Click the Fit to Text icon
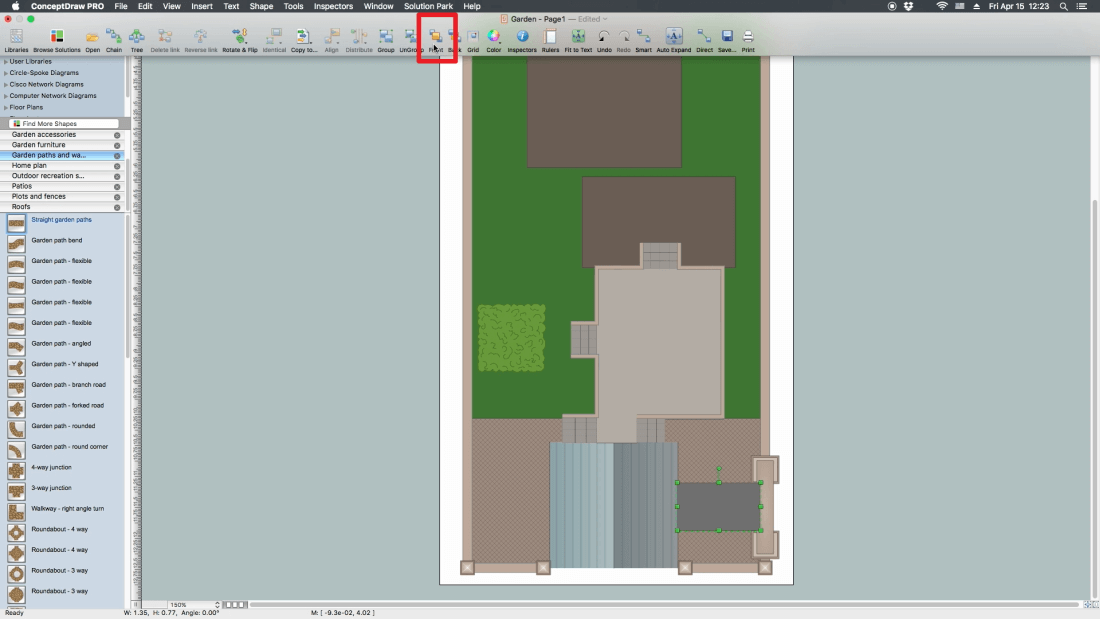 [578, 37]
